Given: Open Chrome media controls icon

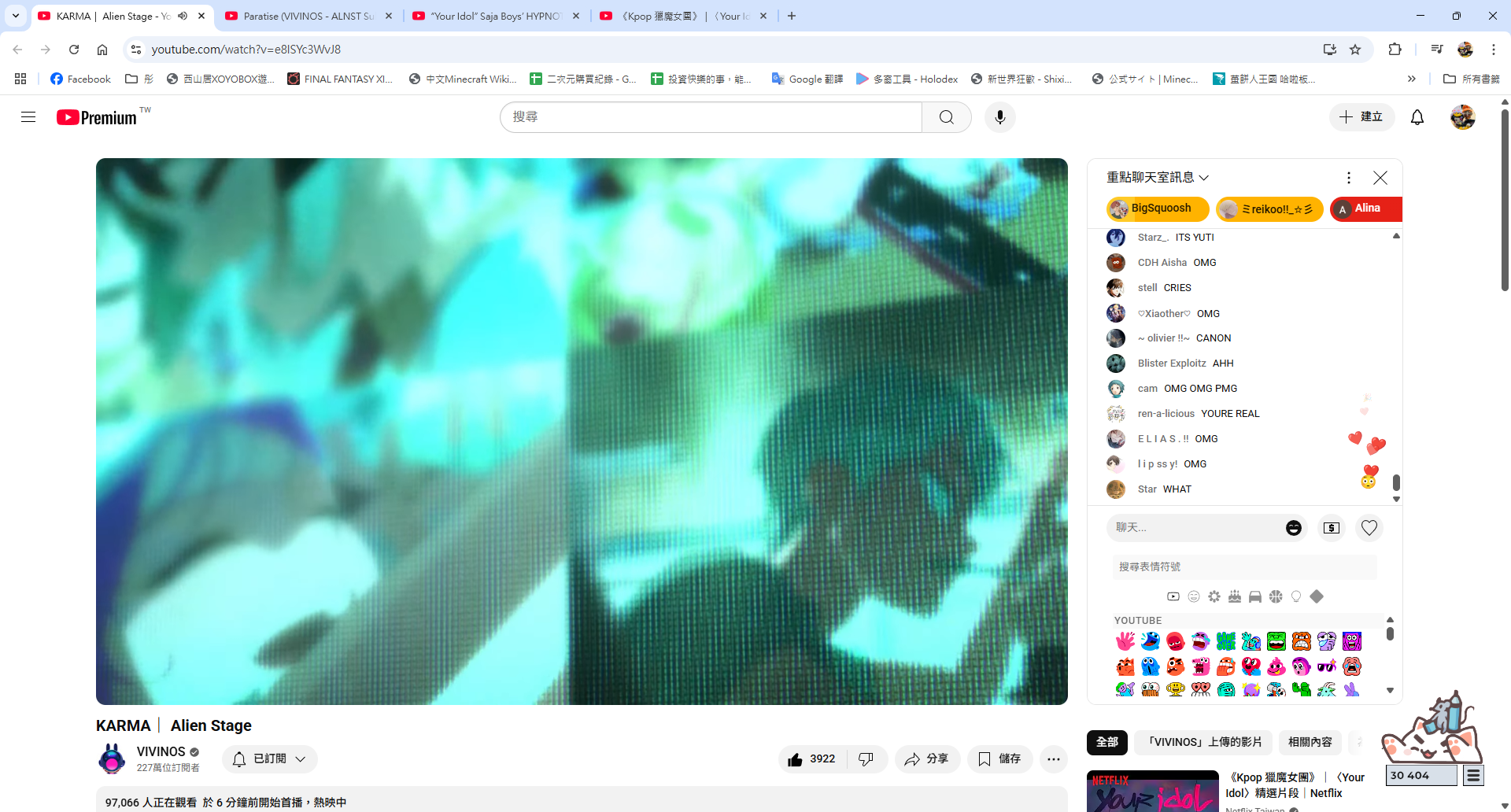Looking at the screenshot, I should [x=1437, y=50].
